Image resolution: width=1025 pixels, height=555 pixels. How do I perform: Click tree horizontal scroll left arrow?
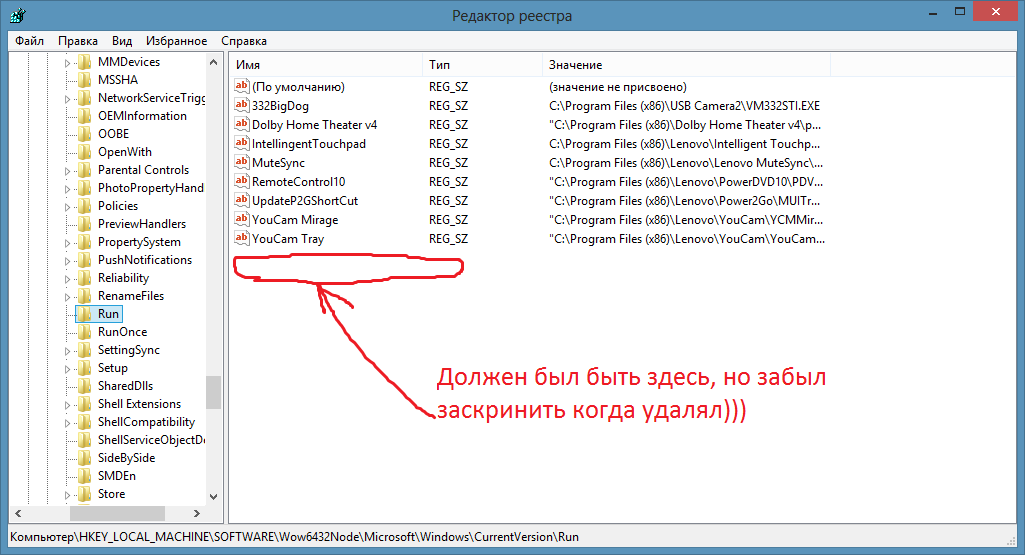(x=18, y=513)
